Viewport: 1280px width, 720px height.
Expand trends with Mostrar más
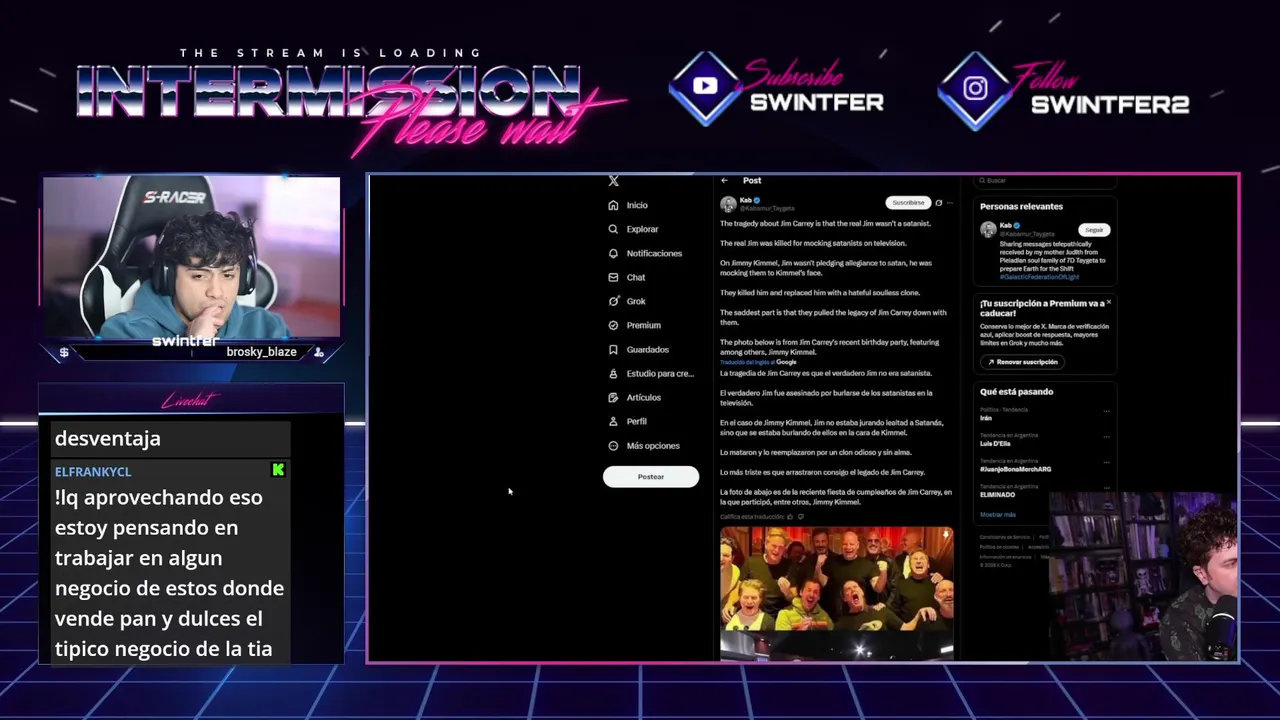pyautogui.click(x=997, y=515)
